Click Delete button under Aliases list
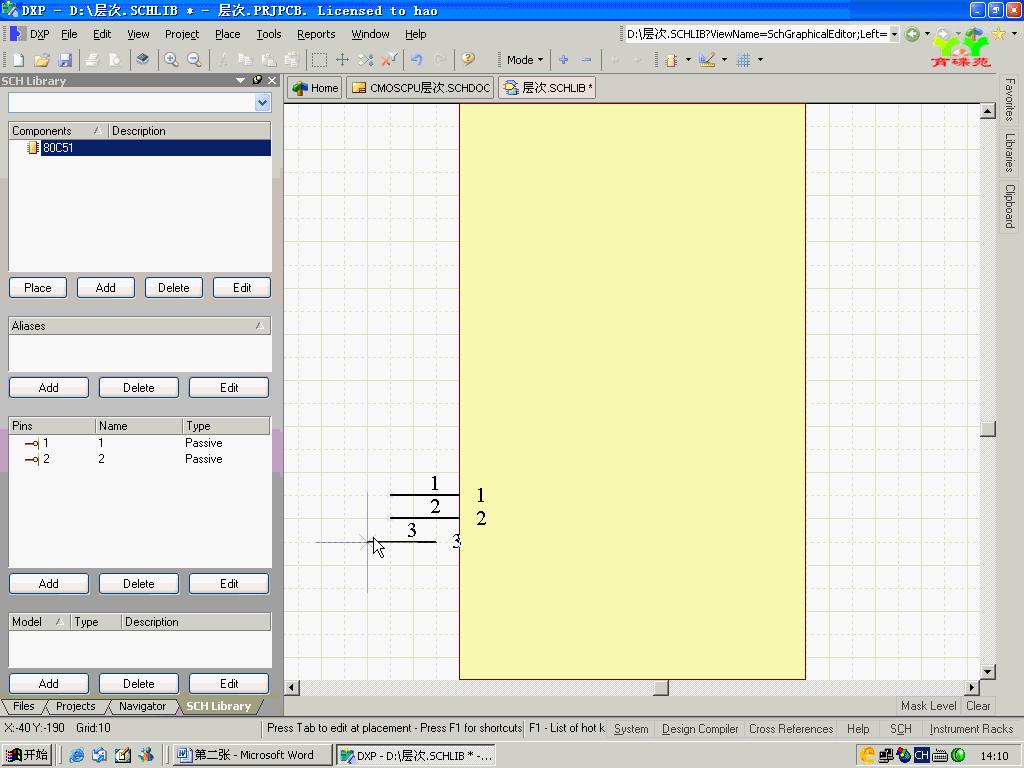Viewport: 1024px width, 768px height. tap(138, 388)
